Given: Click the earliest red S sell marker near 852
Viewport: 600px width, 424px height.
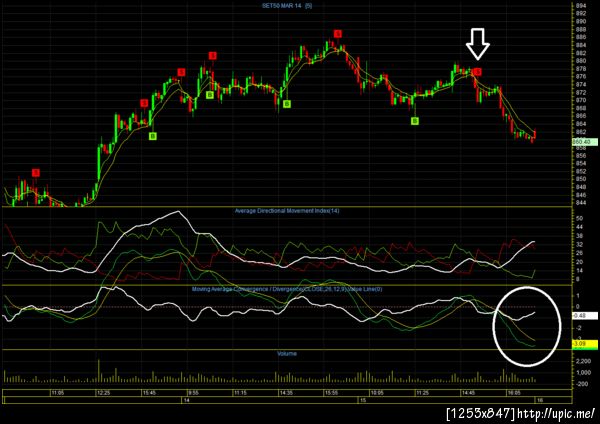Looking at the screenshot, I should pos(36,173).
